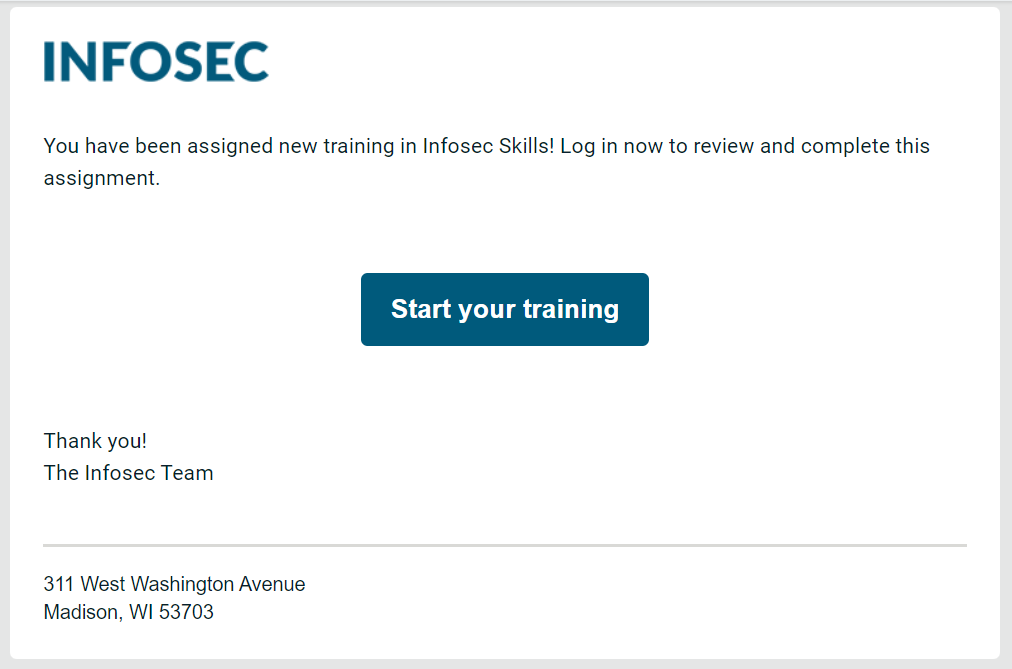
Task: Click the letter "C" ending the INFOSEC logo
Action: coord(252,62)
